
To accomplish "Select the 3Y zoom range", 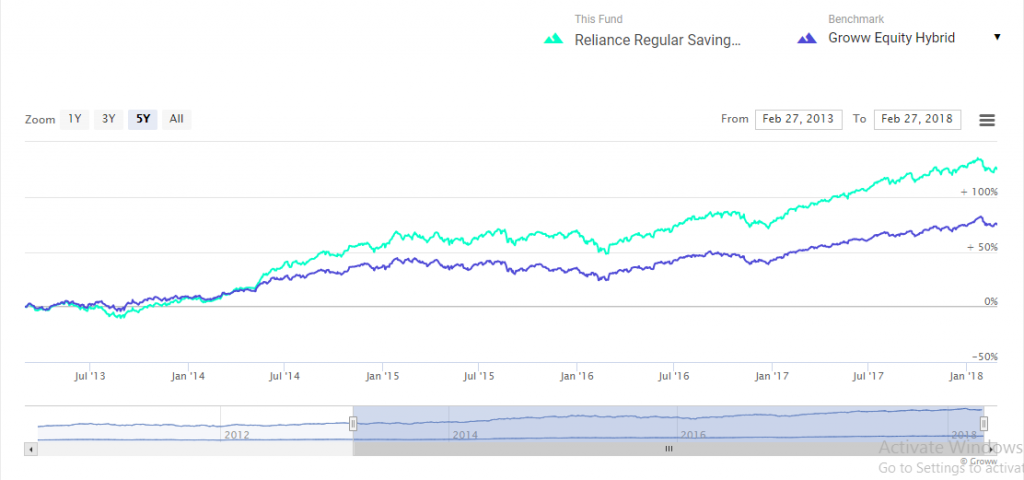I will (x=109, y=119).
